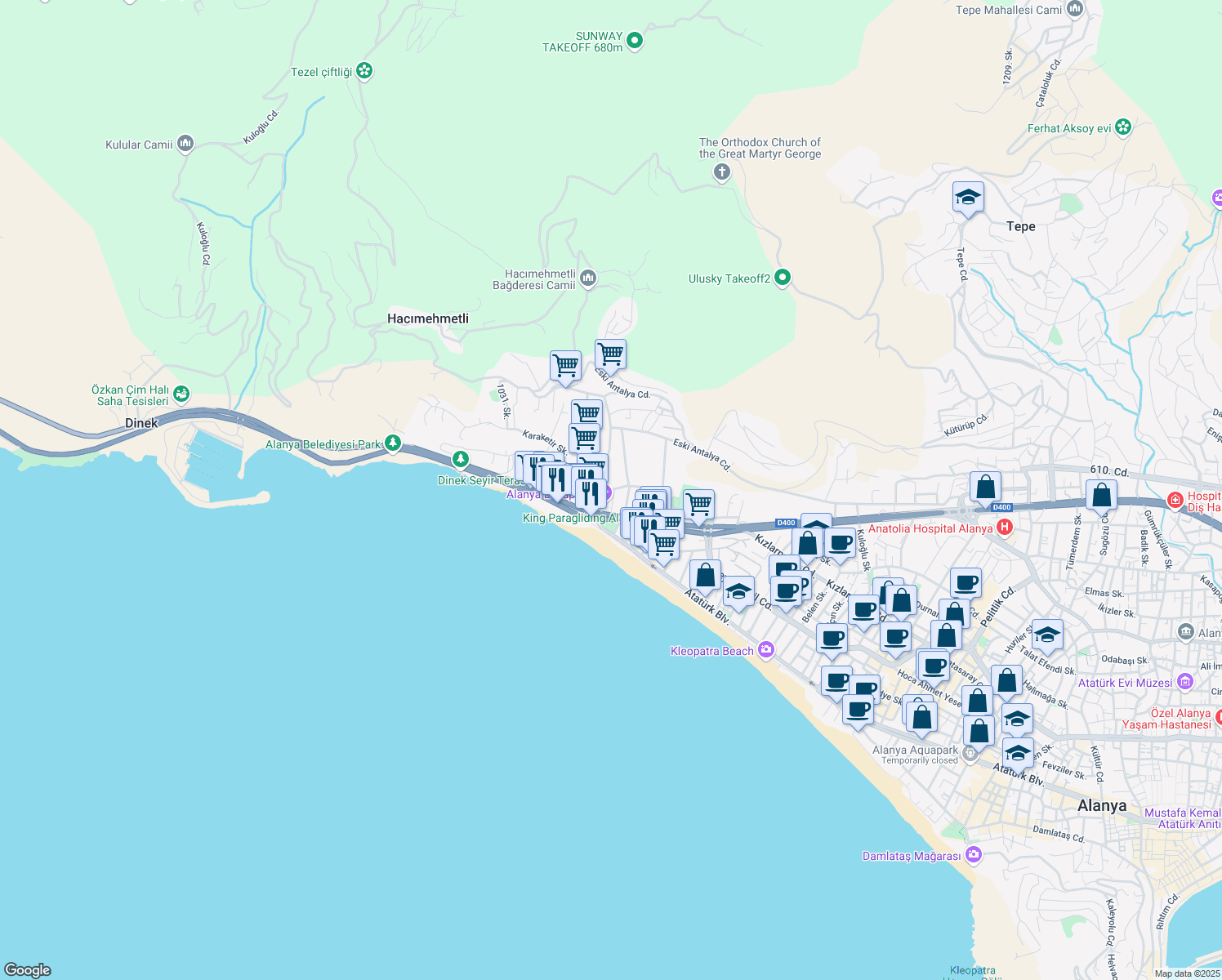Select the Özel Alanya Yaşam Hastanesi label
The image size is (1222, 980).
pos(1167,719)
